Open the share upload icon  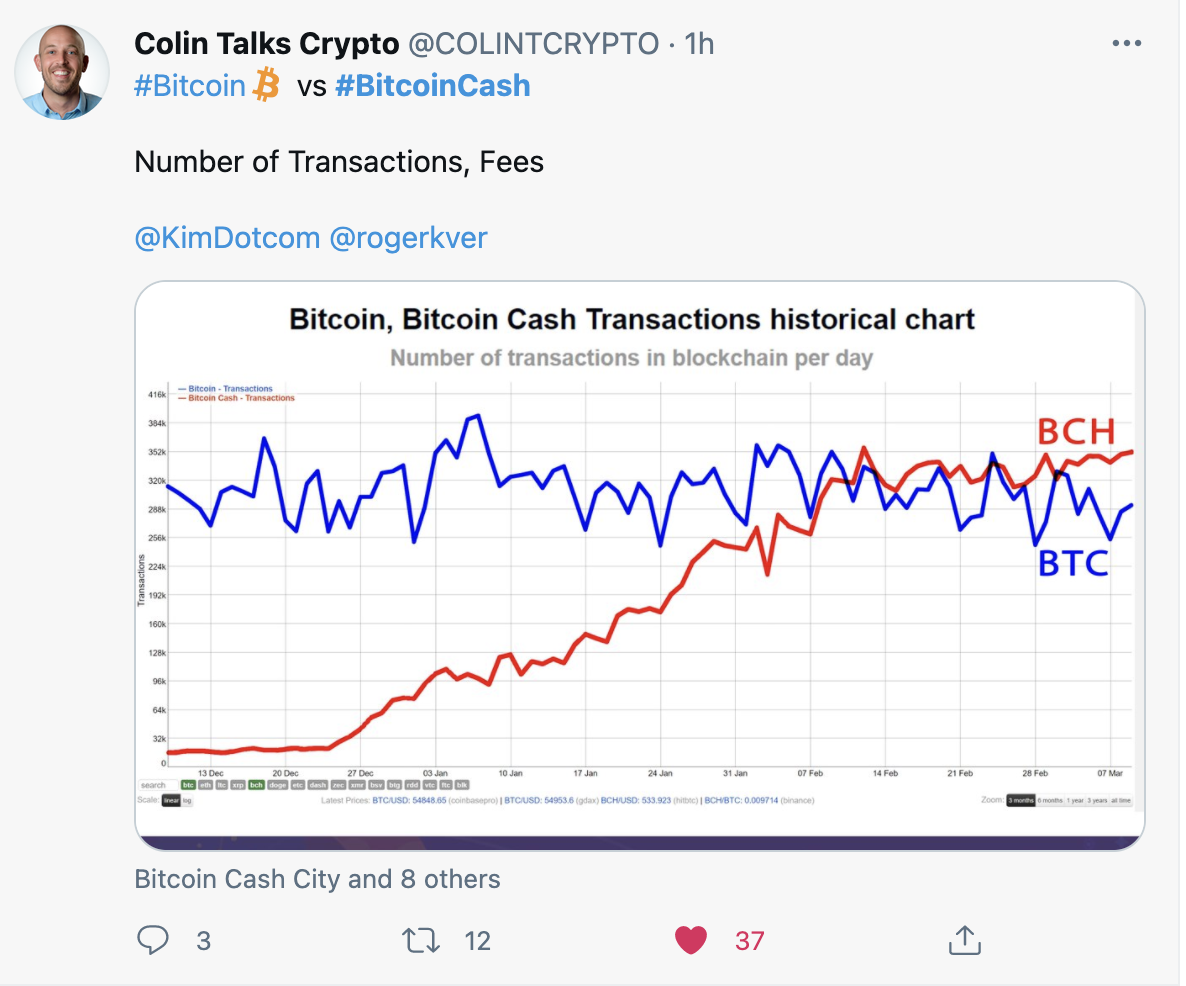tap(964, 940)
